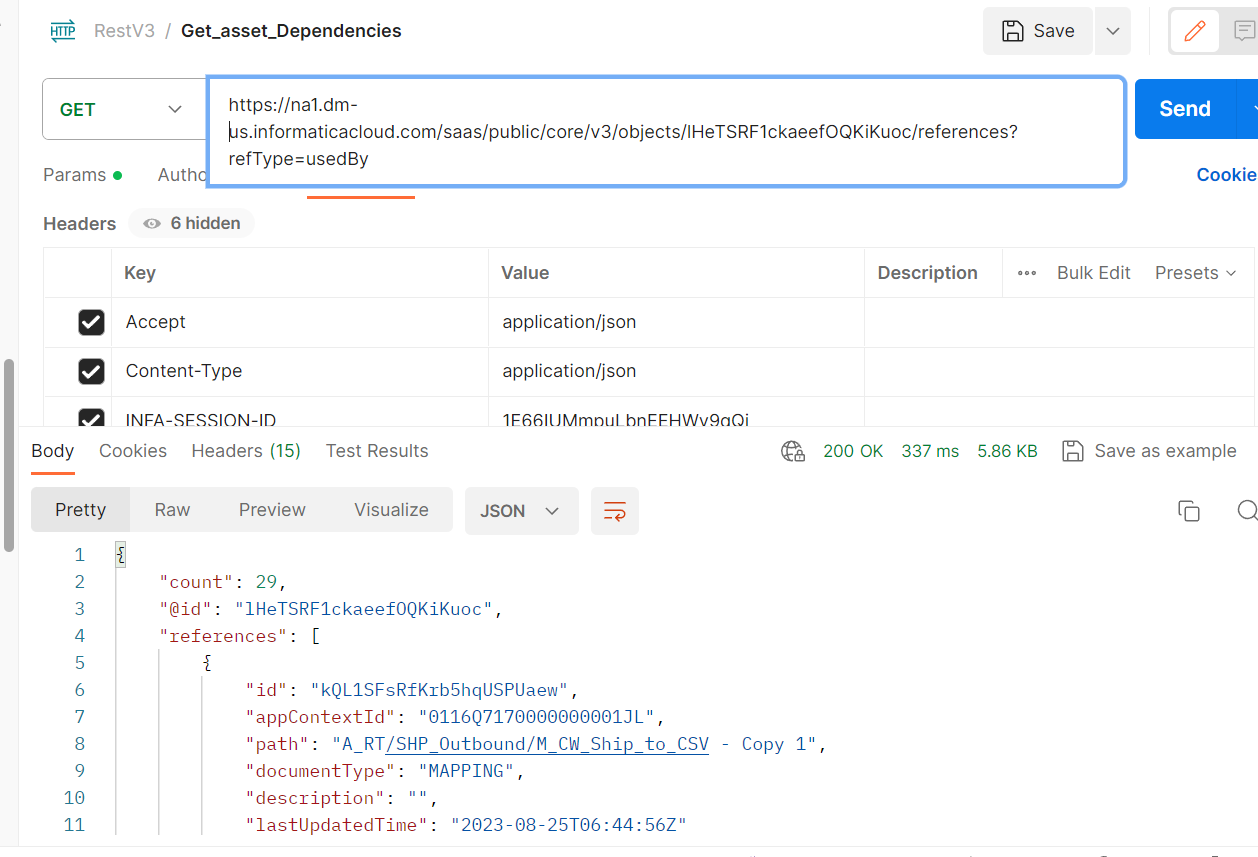Uncheck the Accept header checkbox
The image size is (1258, 857).
(x=91, y=322)
